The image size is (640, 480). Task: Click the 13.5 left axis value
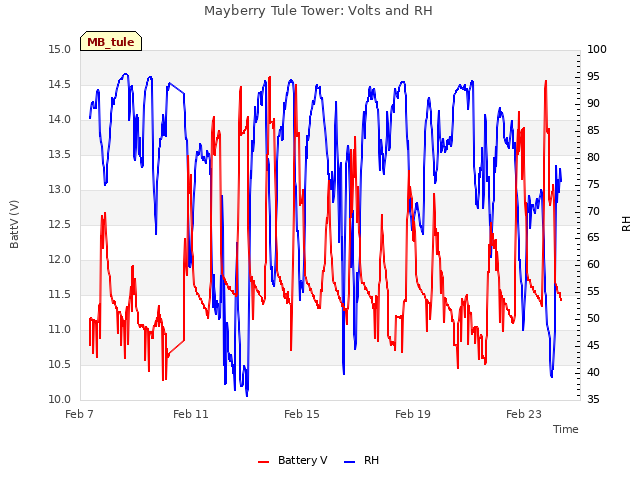point(60,155)
